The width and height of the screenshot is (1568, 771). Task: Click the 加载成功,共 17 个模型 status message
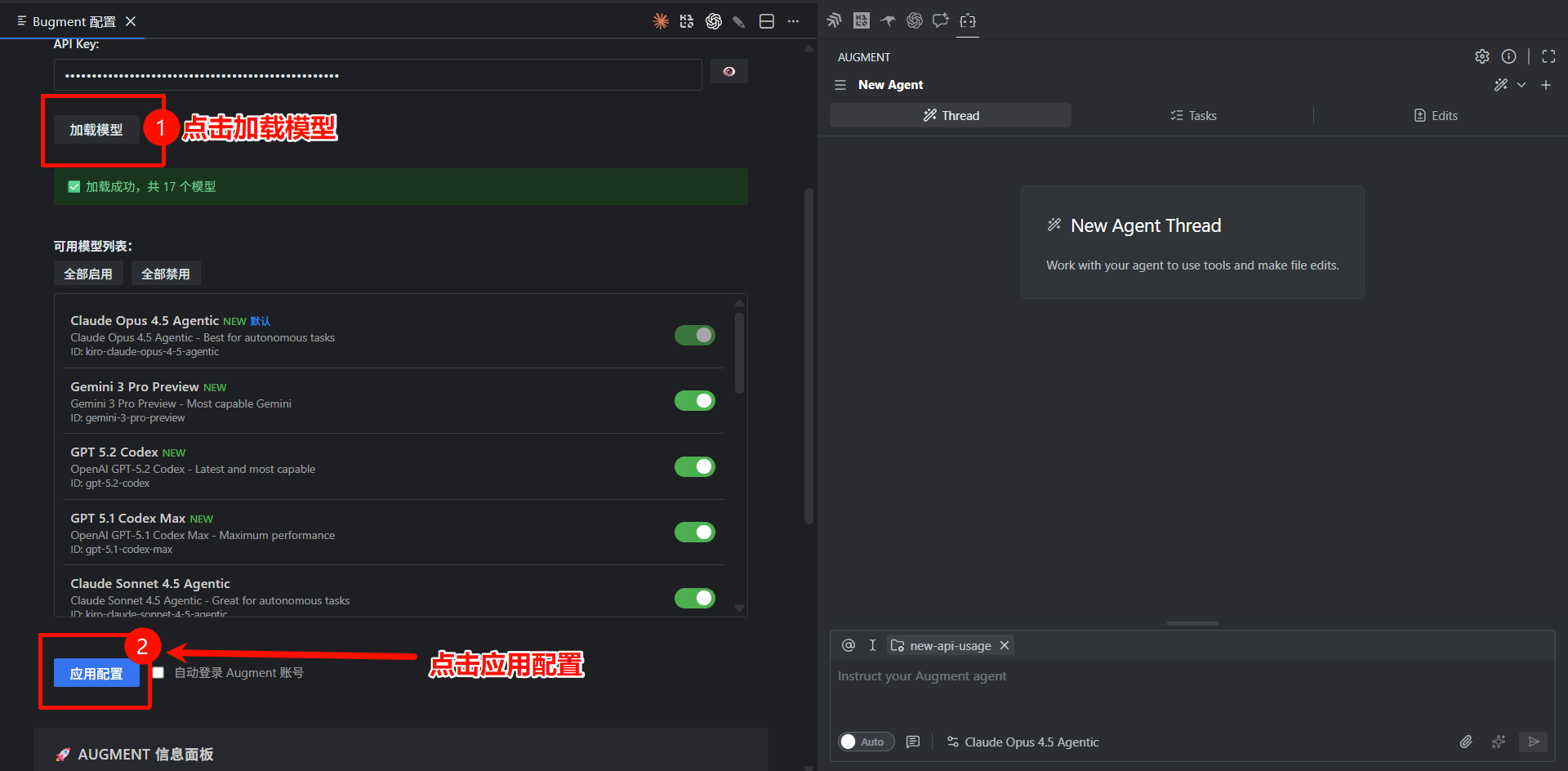pyautogui.click(x=401, y=186)
